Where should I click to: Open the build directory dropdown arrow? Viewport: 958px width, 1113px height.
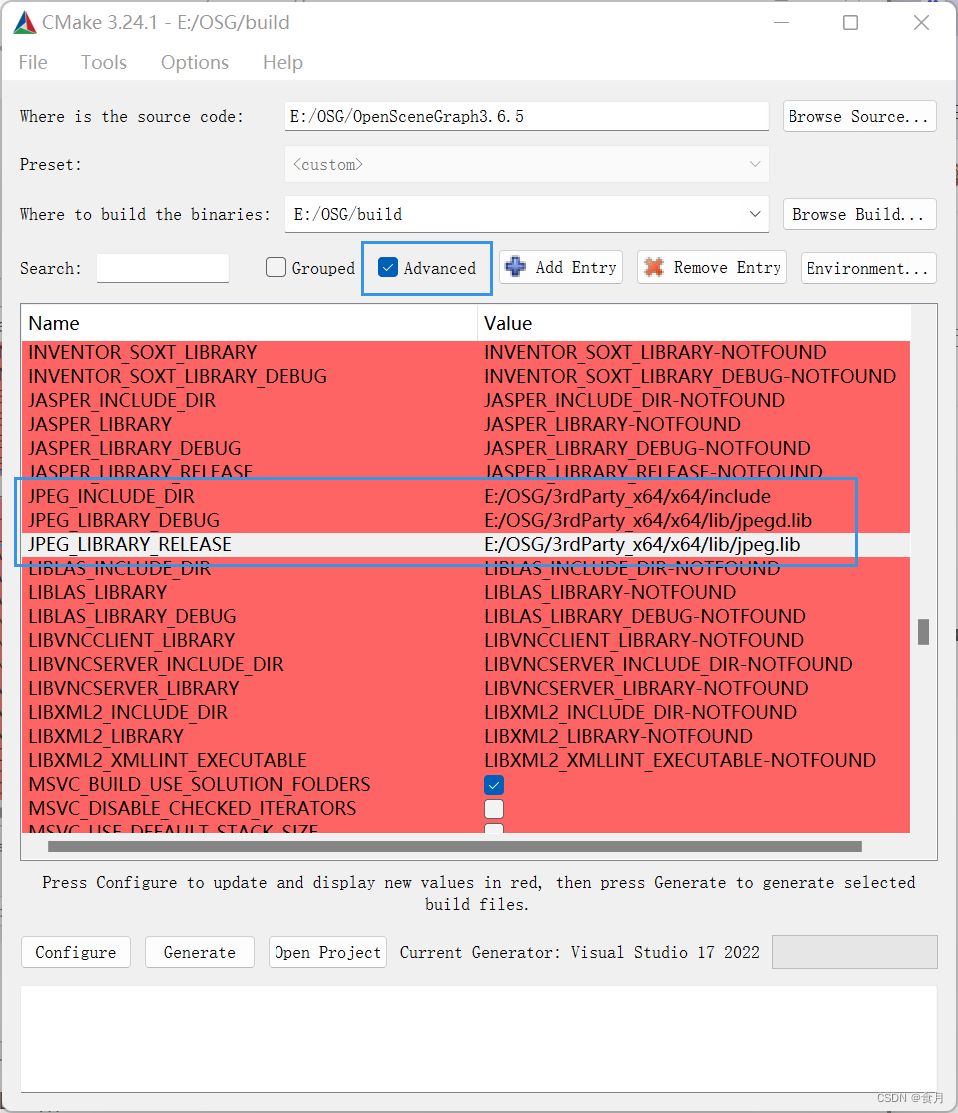(x=755, y=214)
